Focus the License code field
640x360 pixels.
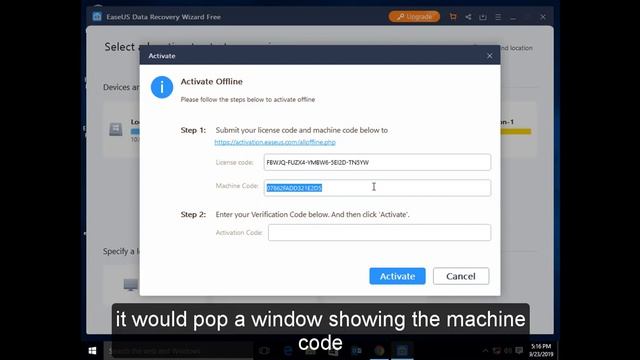[x=377, y=162]
